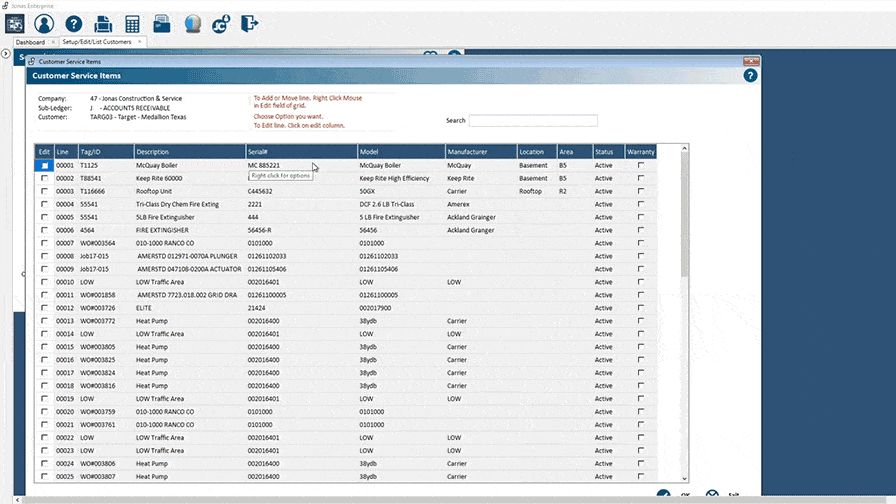Viewport: 896px width, 504px height.
Task: Click model '002017900'
Action: coord(375,308)
